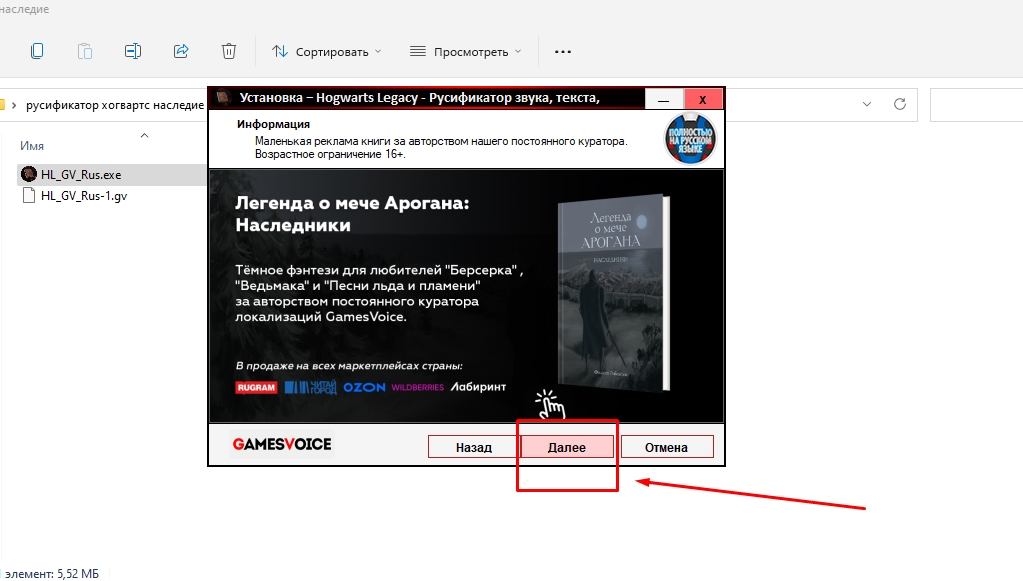
Task: Select the HL_GV_Rus-1.gv file name
Action: coord(84,196)
